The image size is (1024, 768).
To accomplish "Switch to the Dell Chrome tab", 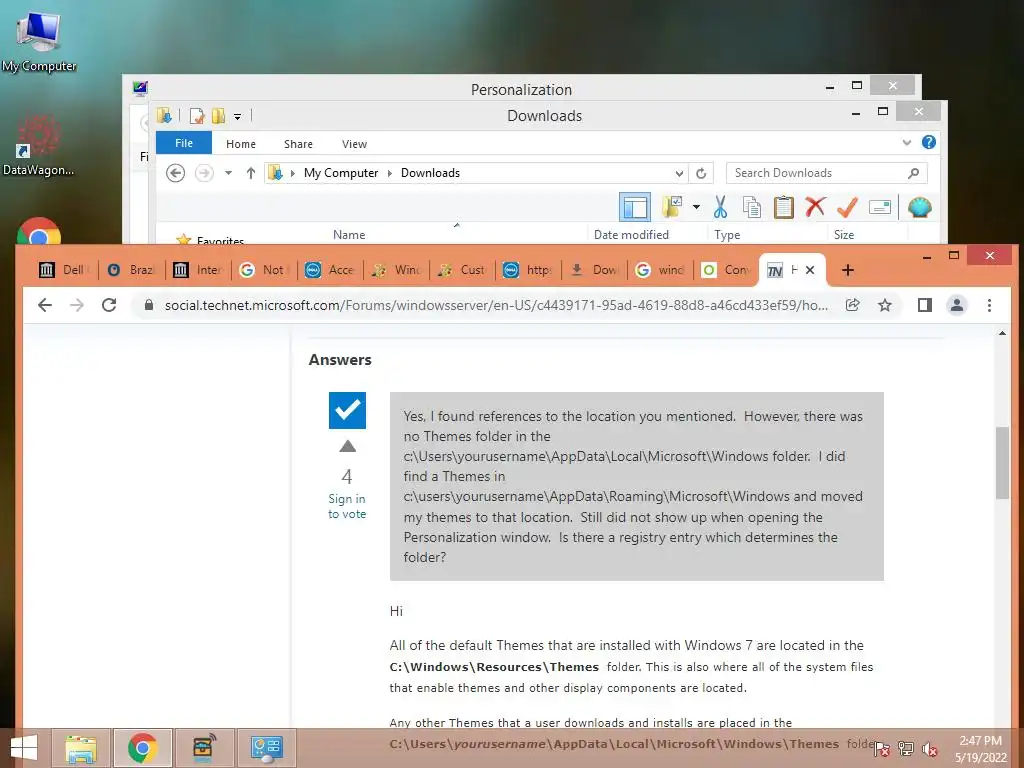I will [64, 270].
